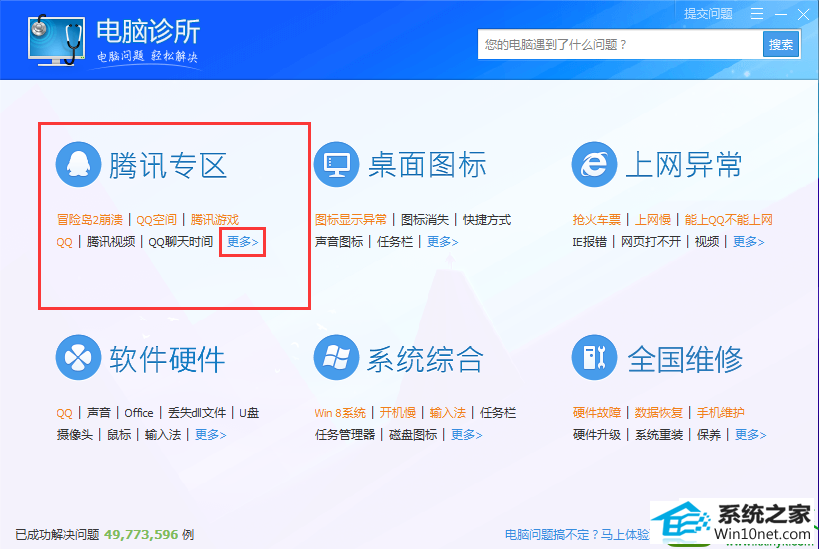Open the 系统综合 heading
The height and width of the screenshot is (549, 819).
pyautogui.click(x=425, y=359)
